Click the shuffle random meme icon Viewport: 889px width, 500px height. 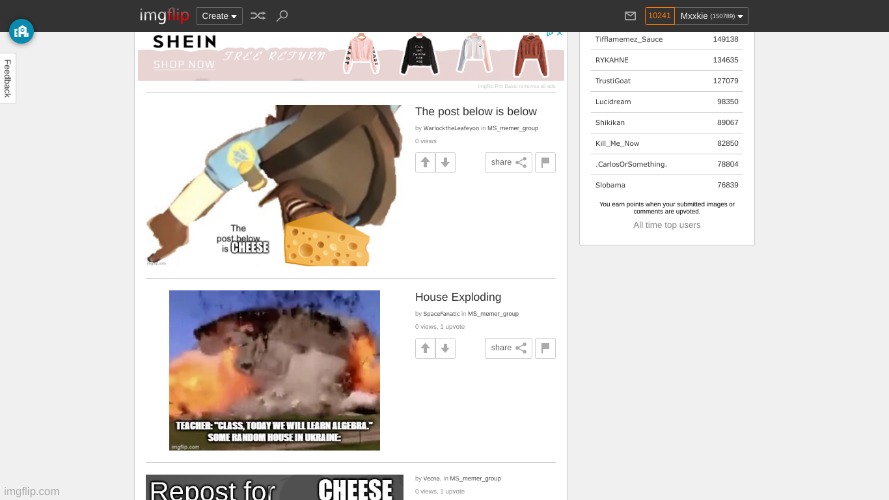258,16
